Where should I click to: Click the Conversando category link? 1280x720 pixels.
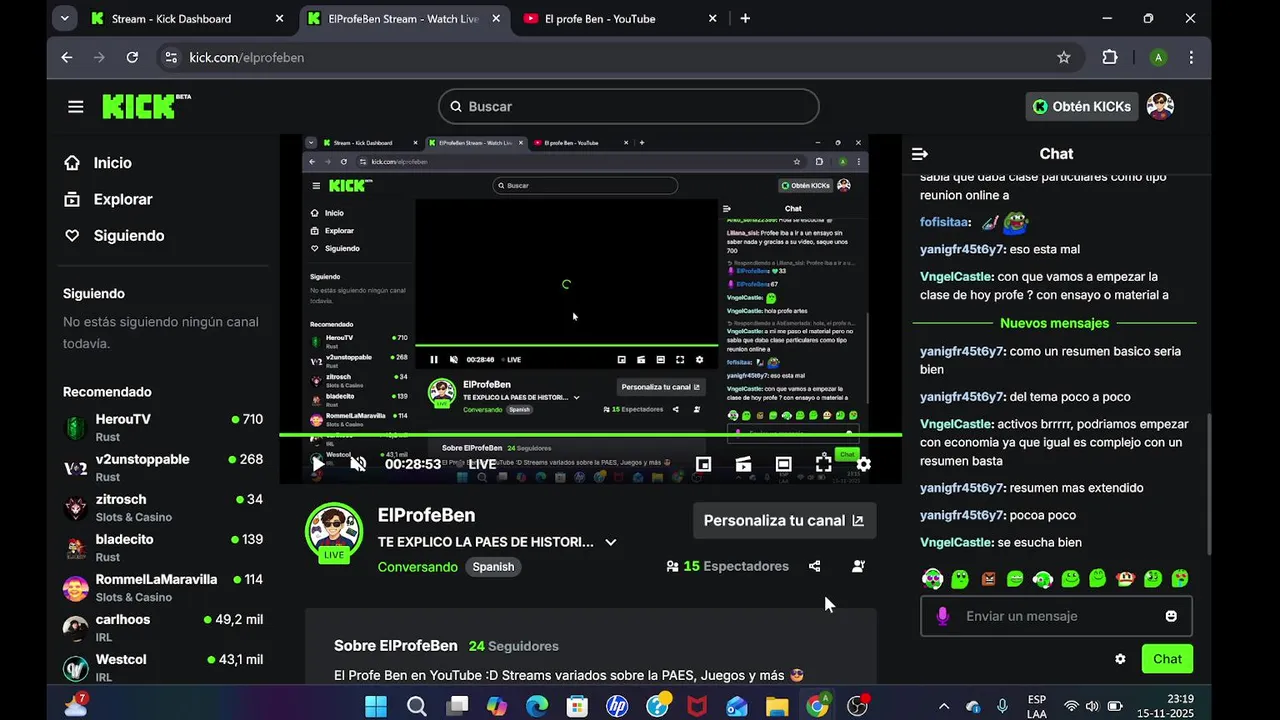pos(418,566)
